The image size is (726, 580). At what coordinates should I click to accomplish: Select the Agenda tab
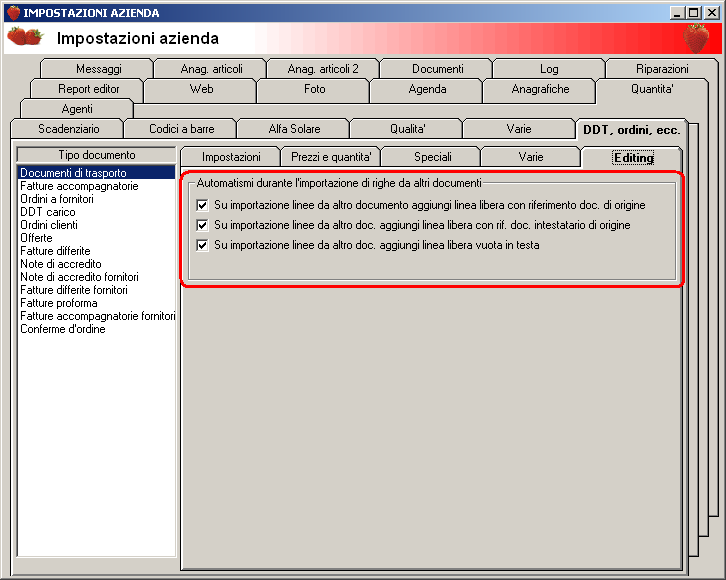pyautogui.click(x=427, y=89)
